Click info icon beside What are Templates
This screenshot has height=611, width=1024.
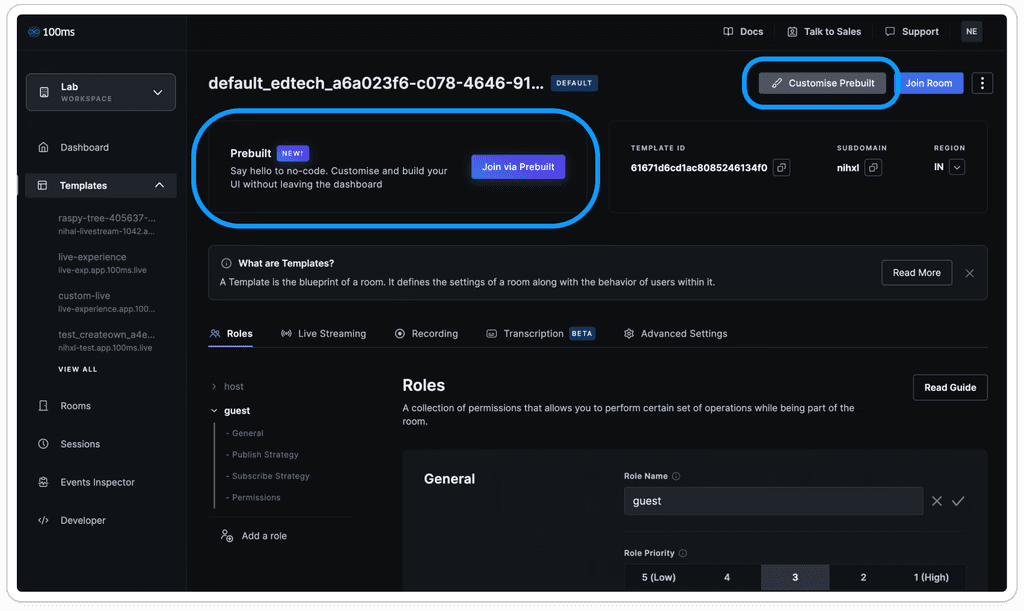(226, 264)
